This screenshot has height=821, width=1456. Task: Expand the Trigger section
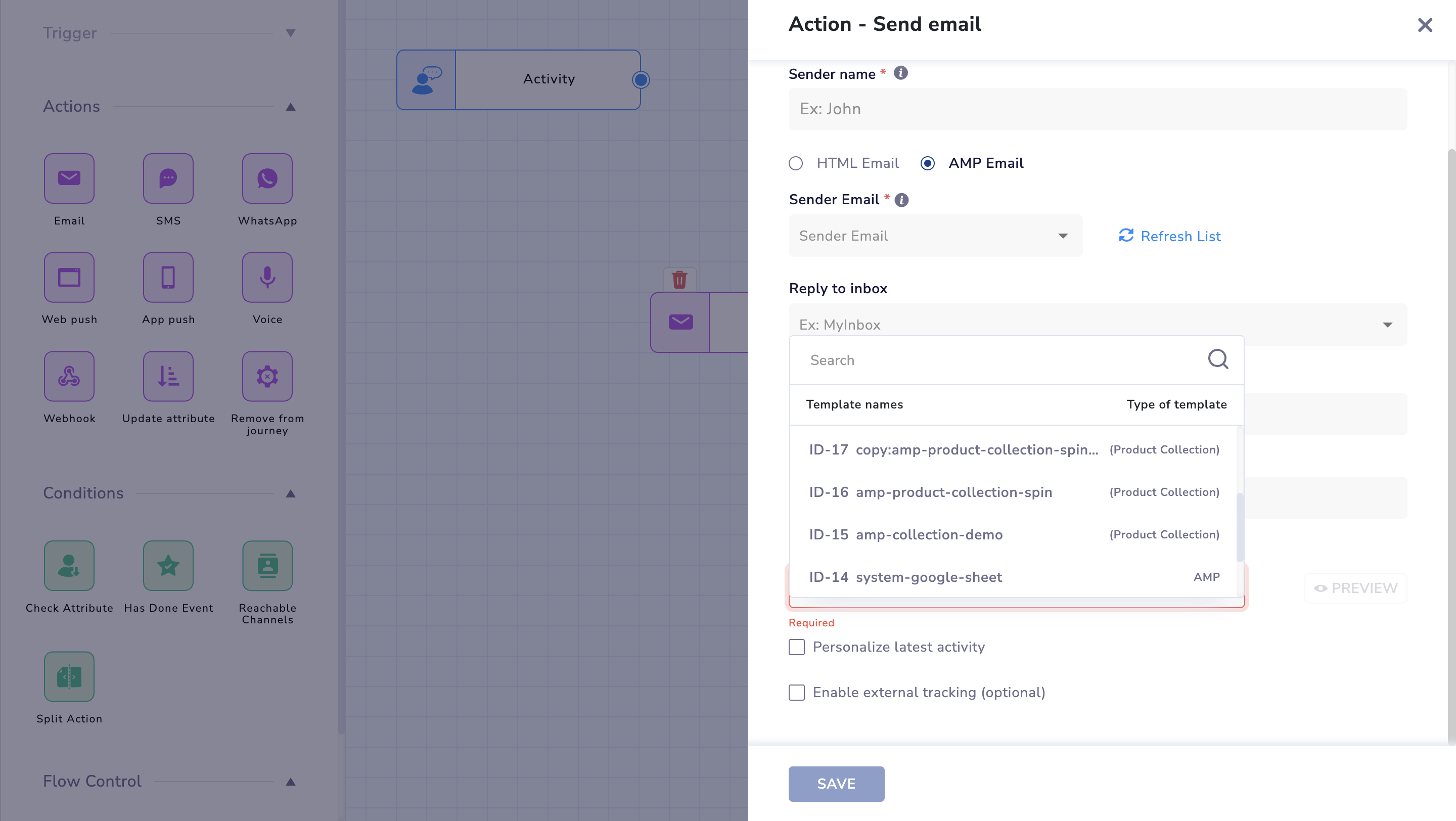291,33
